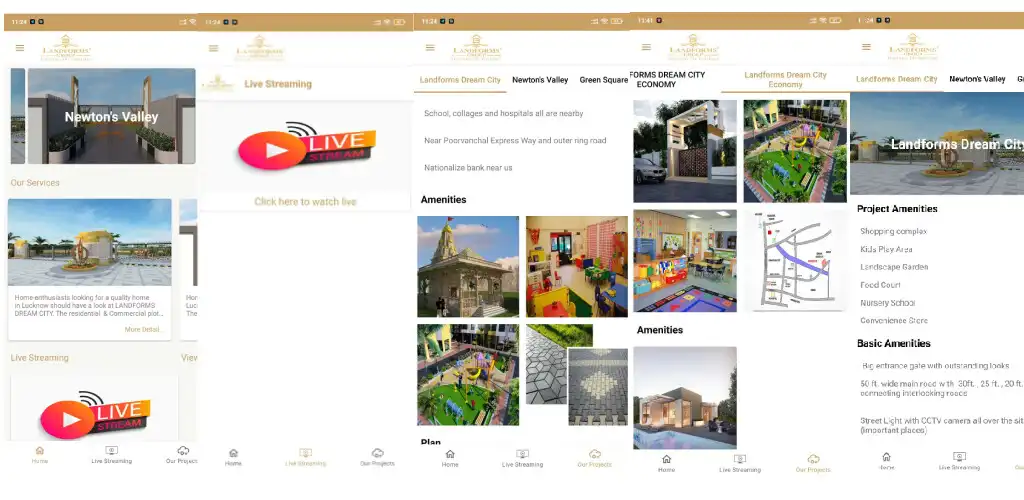Tap Our Projects nav icon on Economy screen
Image resolution: width=1024 pixels, height=500 pixels.
(813, 459)
